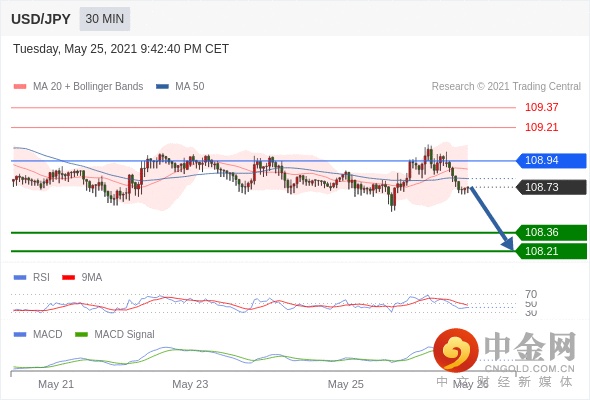The height and width of the screenshot is (400, 590).
Task: Click the Research © 2021 Trading Central credit
Action: 506,87
